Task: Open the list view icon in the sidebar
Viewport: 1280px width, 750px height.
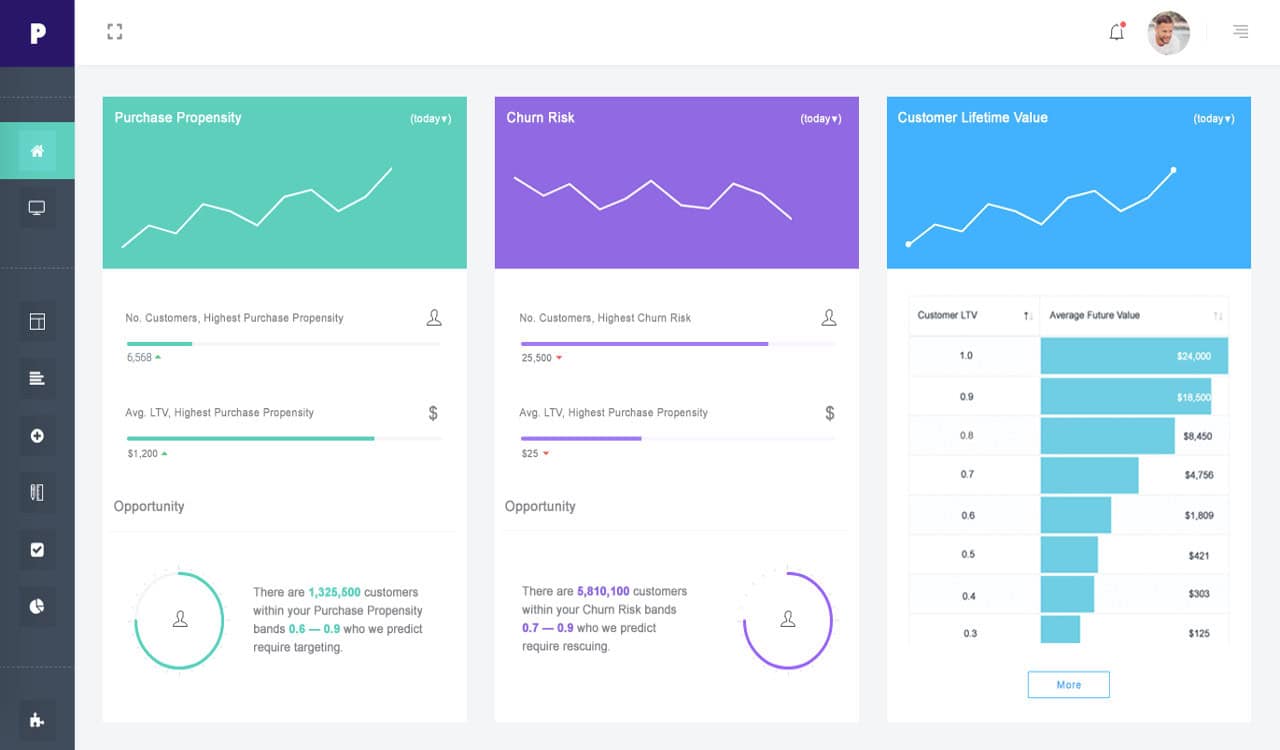Action: coord(37,378)
